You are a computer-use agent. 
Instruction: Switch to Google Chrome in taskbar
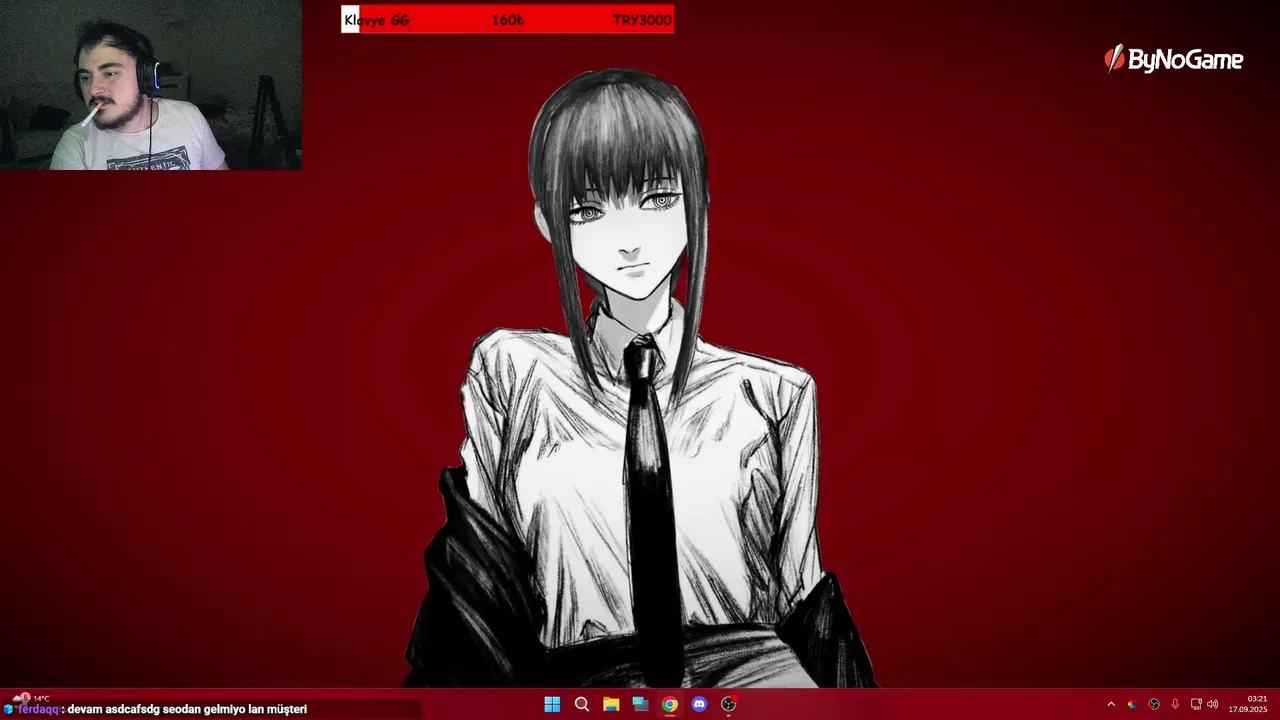670,704
